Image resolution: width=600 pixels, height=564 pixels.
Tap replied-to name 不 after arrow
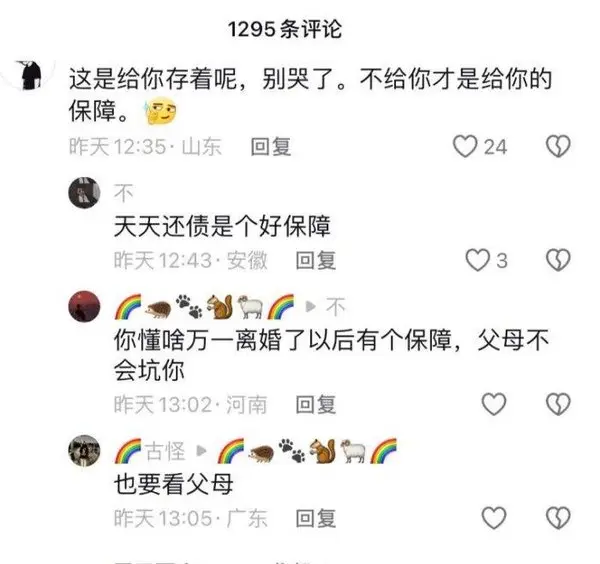[x=336, y=307]
